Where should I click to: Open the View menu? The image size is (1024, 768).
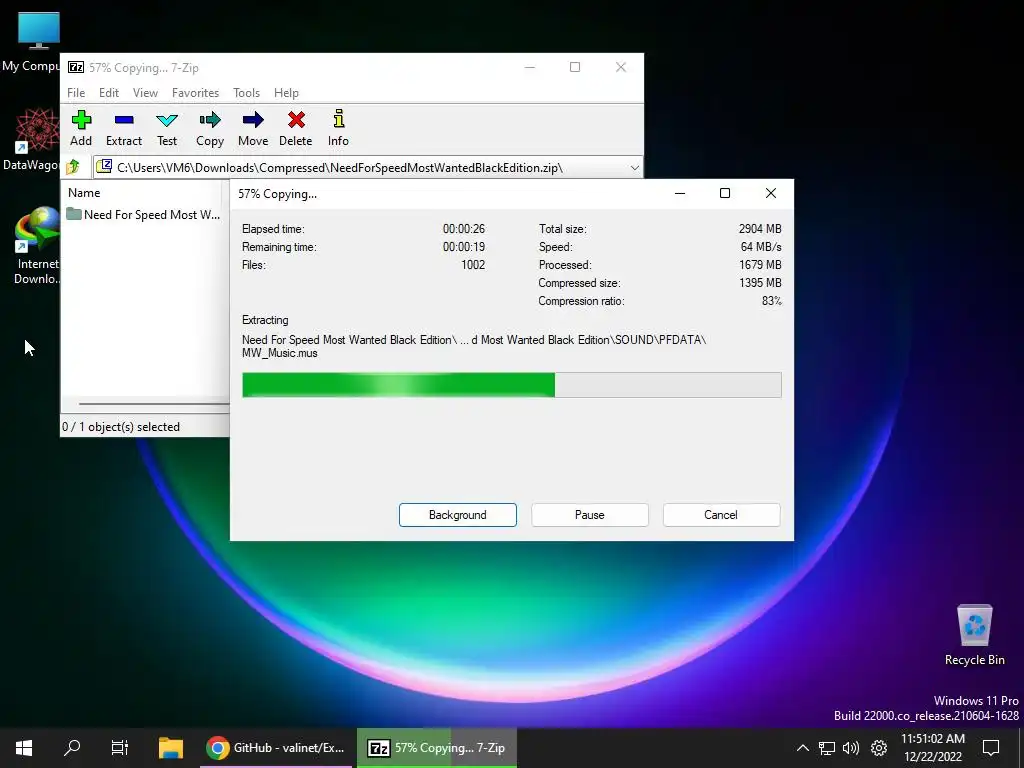coord(145,93)
